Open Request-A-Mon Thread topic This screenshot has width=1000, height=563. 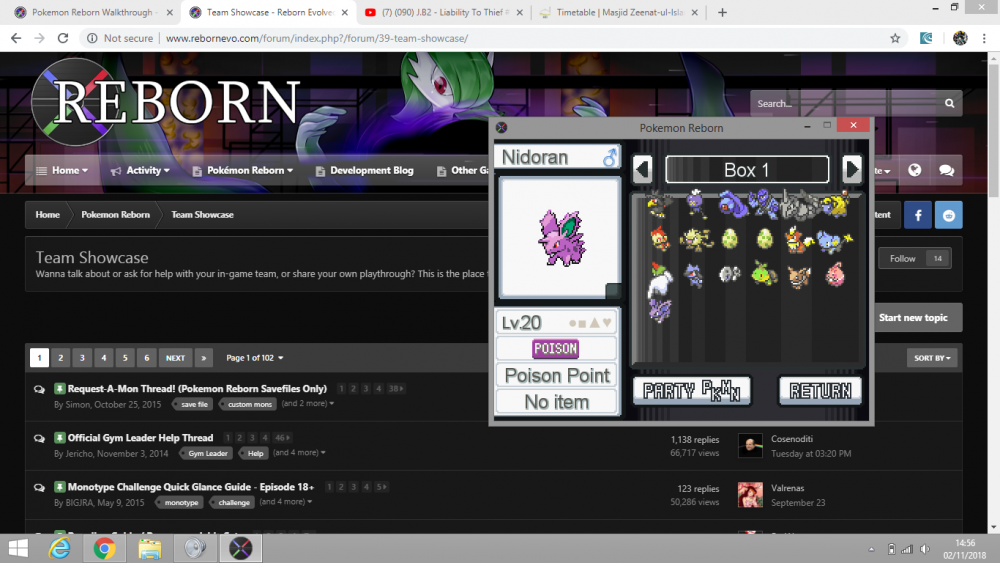(197, 388)
